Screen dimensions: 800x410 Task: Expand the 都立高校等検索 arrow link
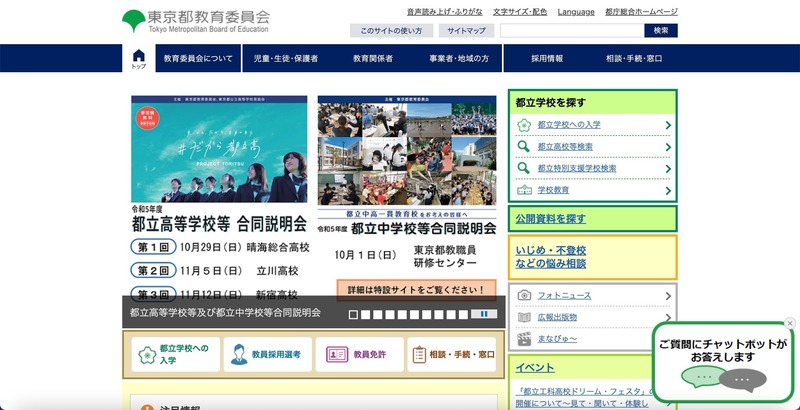(x=667, y=147)
